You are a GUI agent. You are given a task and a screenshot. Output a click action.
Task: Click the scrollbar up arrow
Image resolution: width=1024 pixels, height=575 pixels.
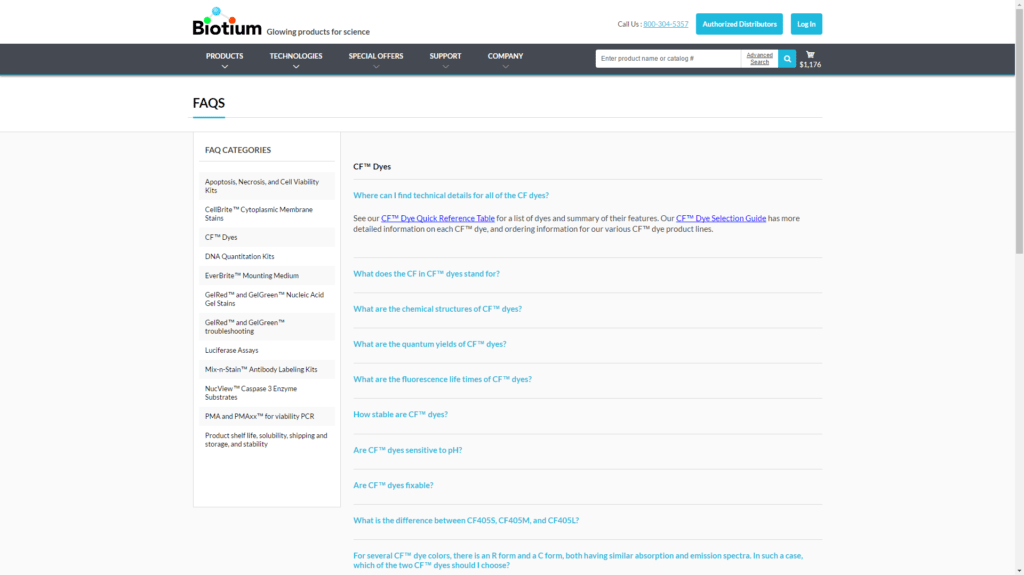(1019, 3)
